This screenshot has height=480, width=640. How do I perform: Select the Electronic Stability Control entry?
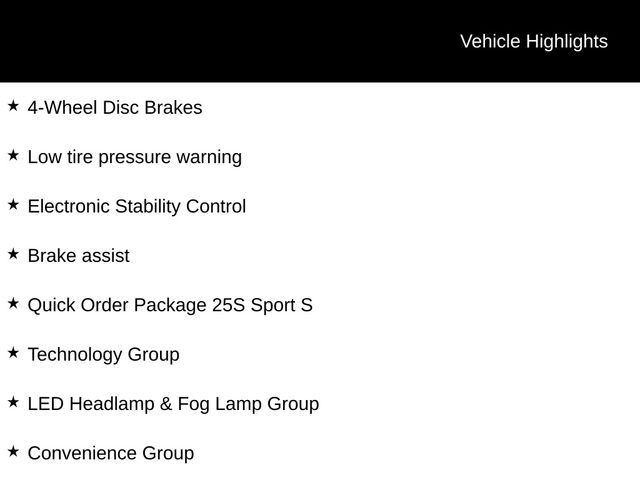tap(137, 207)
